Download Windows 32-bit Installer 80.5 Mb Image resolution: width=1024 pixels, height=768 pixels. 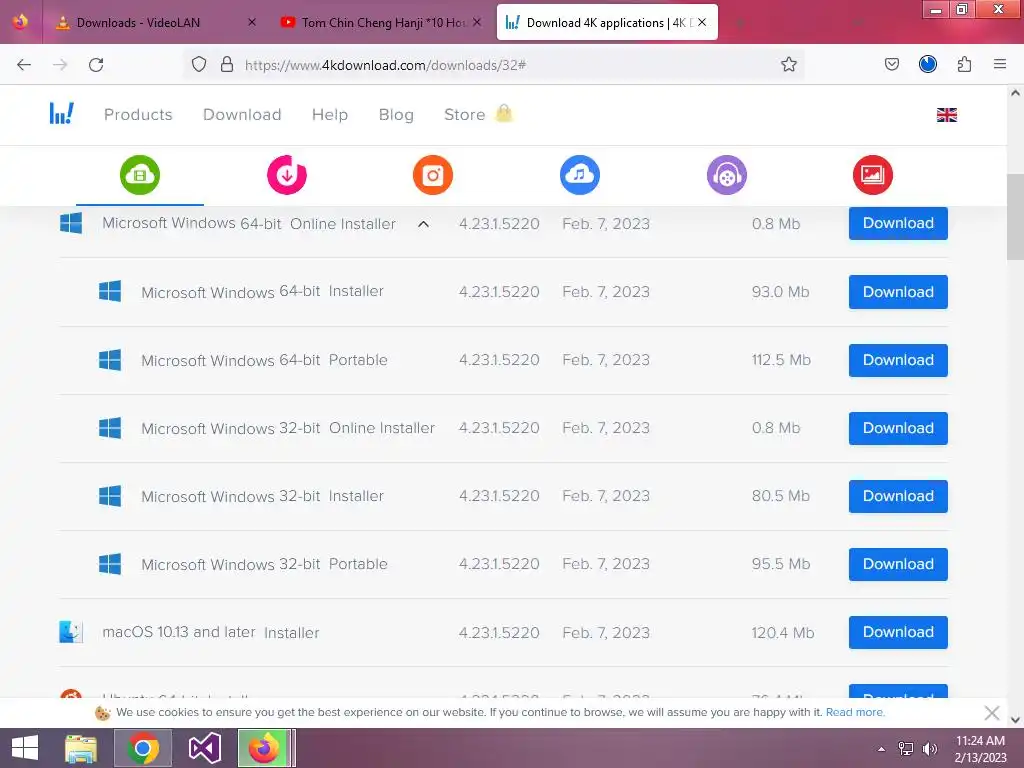pos(898,496)
